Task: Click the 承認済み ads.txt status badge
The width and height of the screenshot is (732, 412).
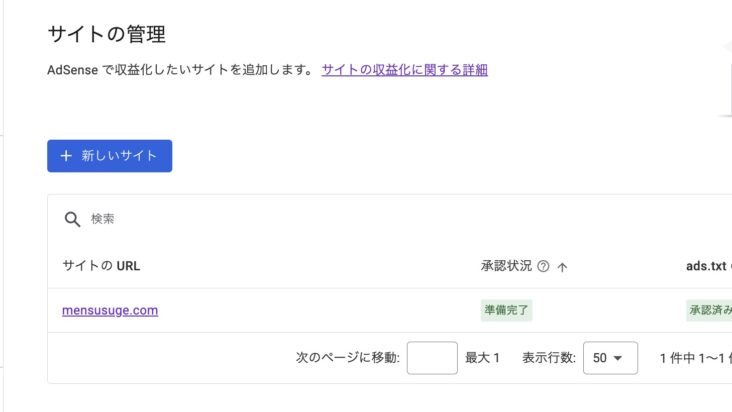Action: pyautogui.click(x=708, y=310)
